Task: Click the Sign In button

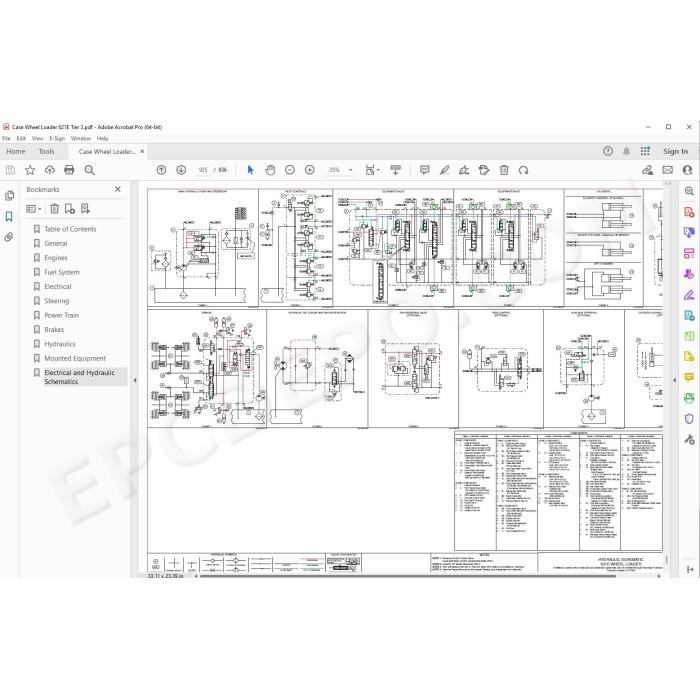Action: 675,151
